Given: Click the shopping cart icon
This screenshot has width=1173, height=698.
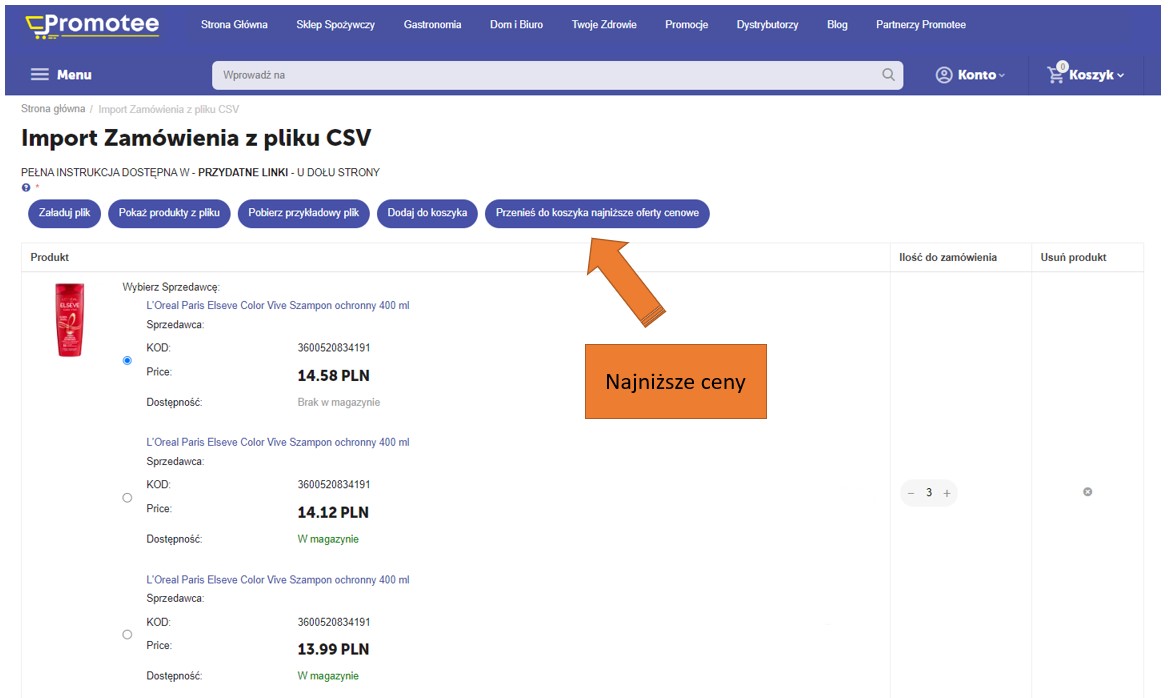Looking at the screenshot, I should click(x=1056, y=74).
